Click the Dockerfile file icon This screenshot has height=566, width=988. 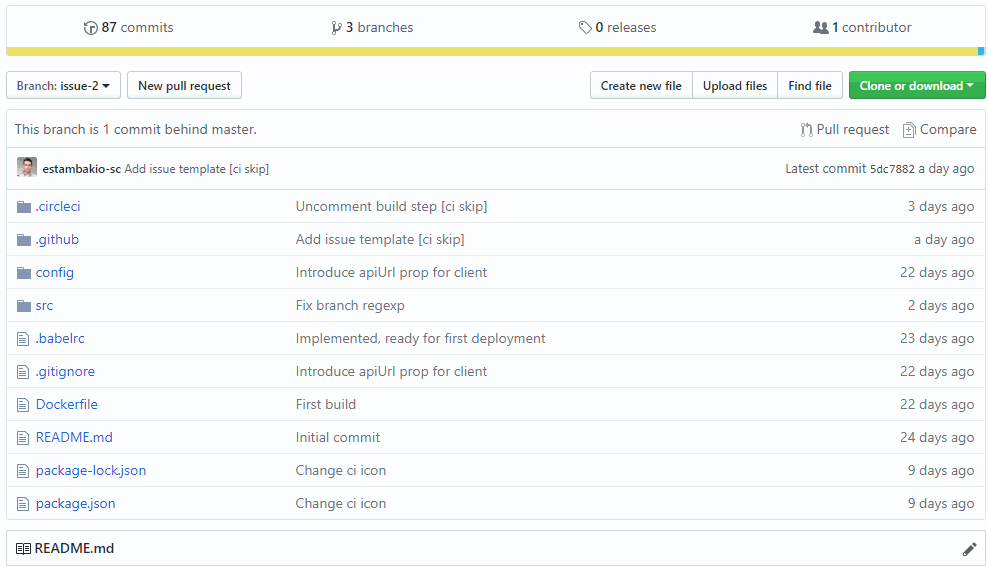click(x=24, y=405)
